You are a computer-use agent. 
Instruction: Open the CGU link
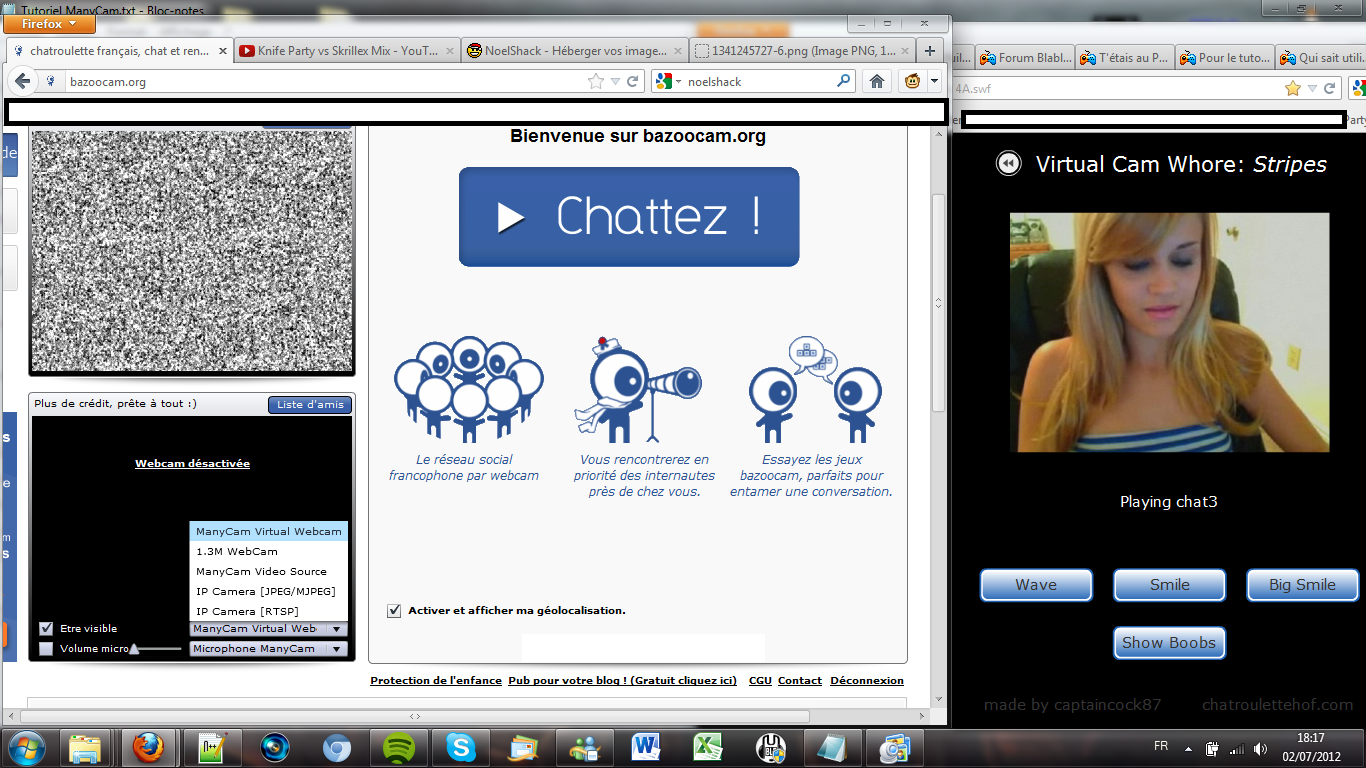[760, 680]
